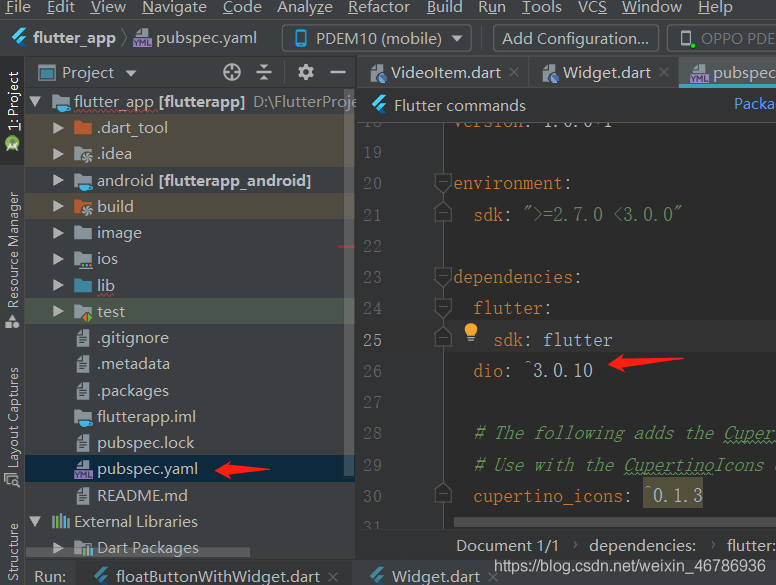This screenshot has width=776, height=585.
Task: Click the Packages link in Flutter commands
Action: click(x=755, y=103)
